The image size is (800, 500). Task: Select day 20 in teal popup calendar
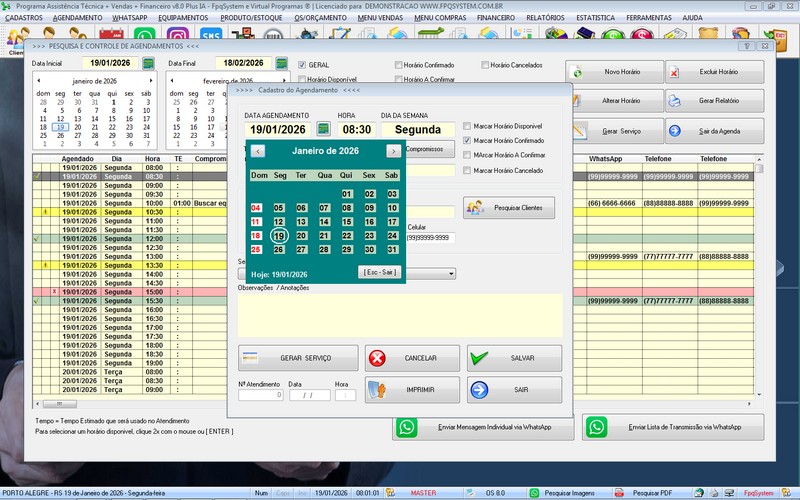[x=302, y=236]
